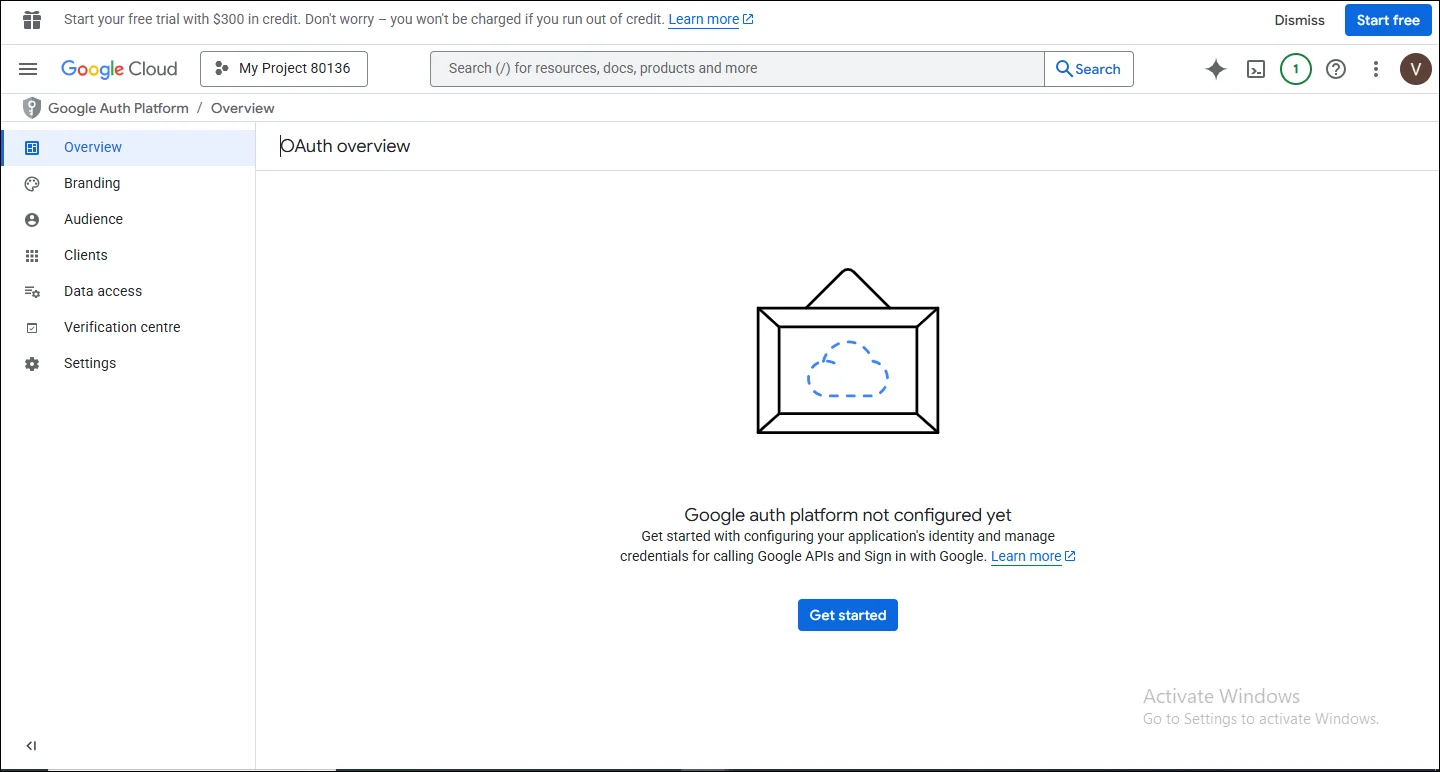Activate Cloud Shell terminal icon

click(1256, 69)
